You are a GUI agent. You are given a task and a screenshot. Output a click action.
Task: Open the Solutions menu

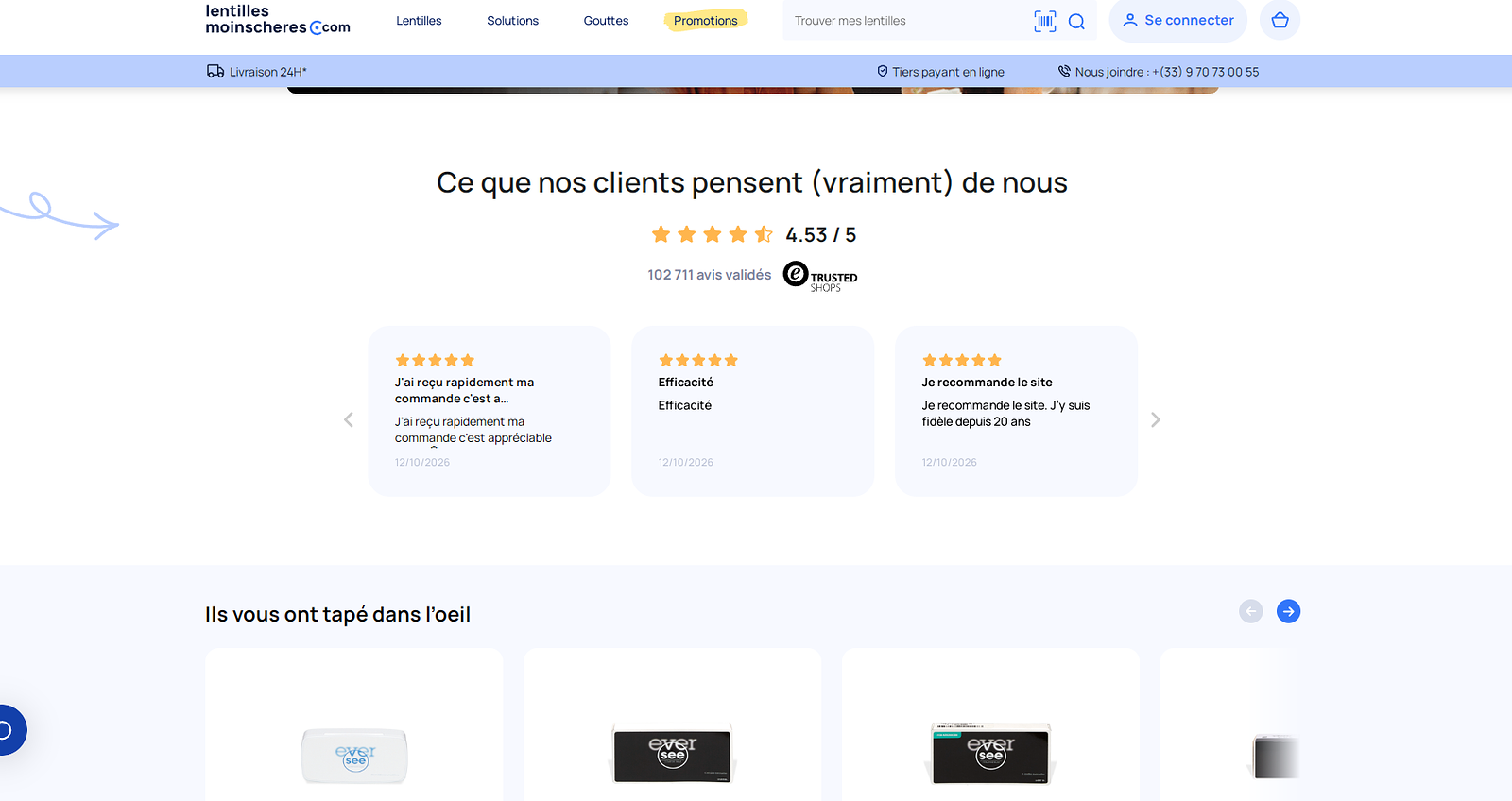pyautogui.click(x=512, y=21)
